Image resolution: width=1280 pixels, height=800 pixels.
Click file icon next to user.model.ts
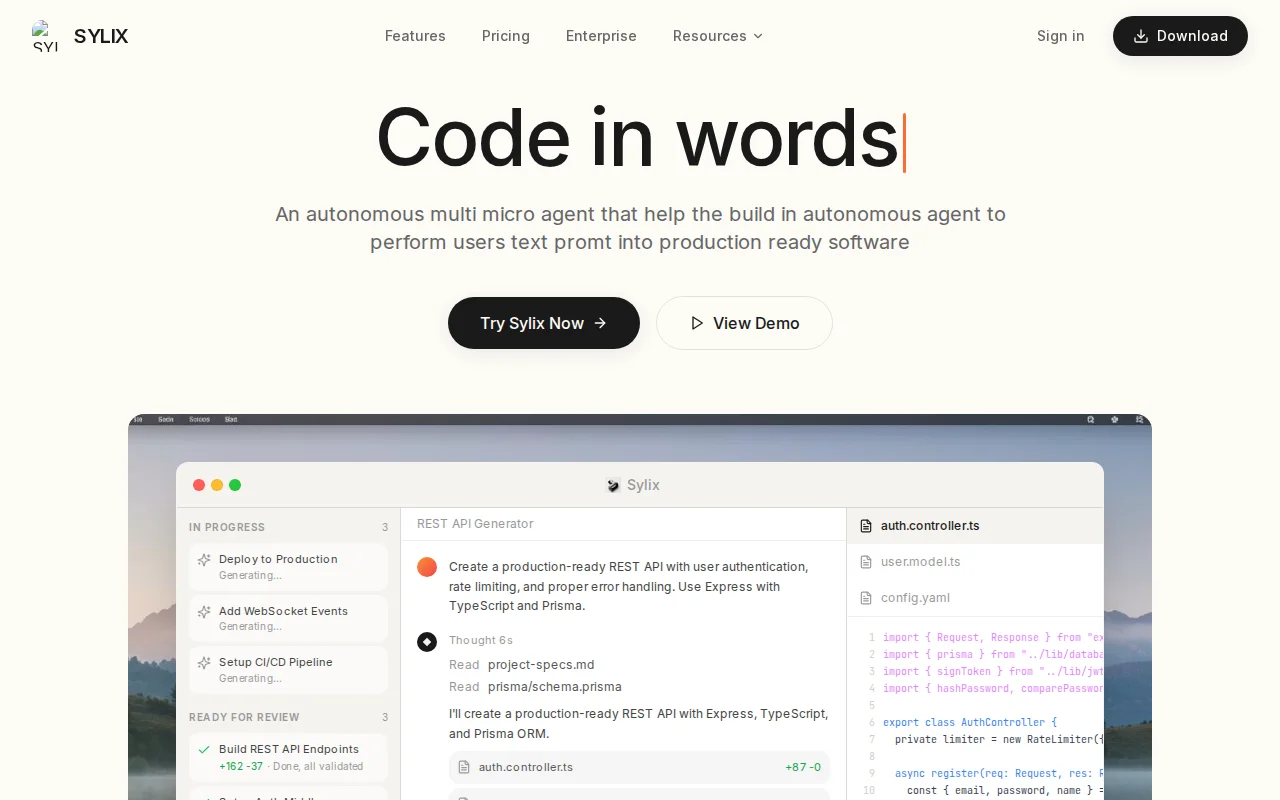[866, 562]
